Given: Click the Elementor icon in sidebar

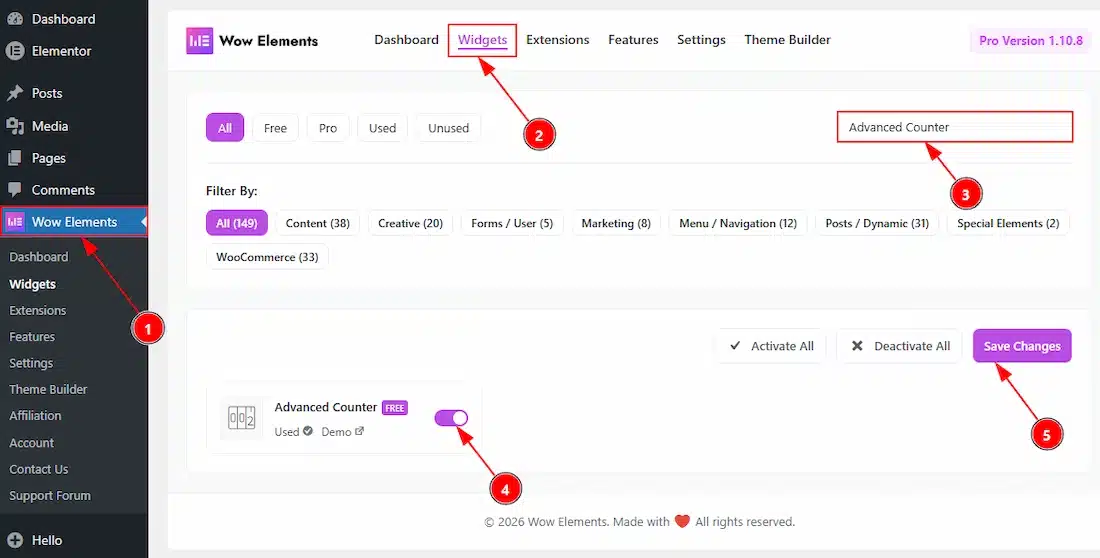Looking at the screenshot, I should coord(15,51).
